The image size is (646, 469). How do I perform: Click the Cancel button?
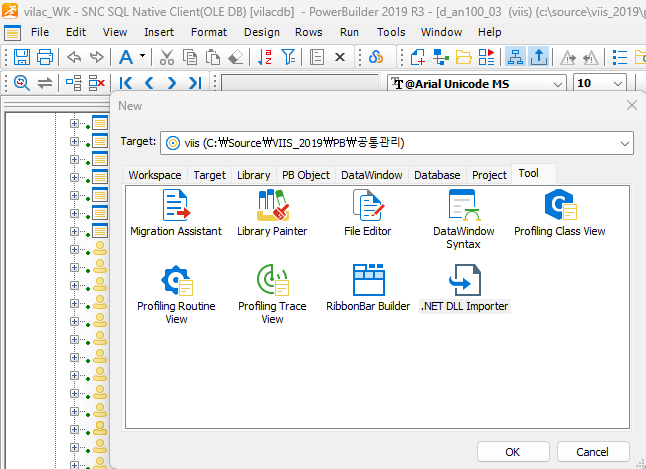coord(592,452)
